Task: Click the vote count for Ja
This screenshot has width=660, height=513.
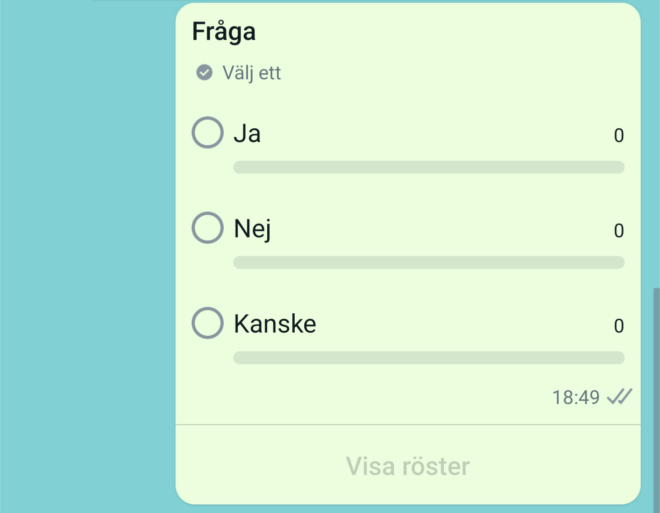Action: tap(619, 136)
